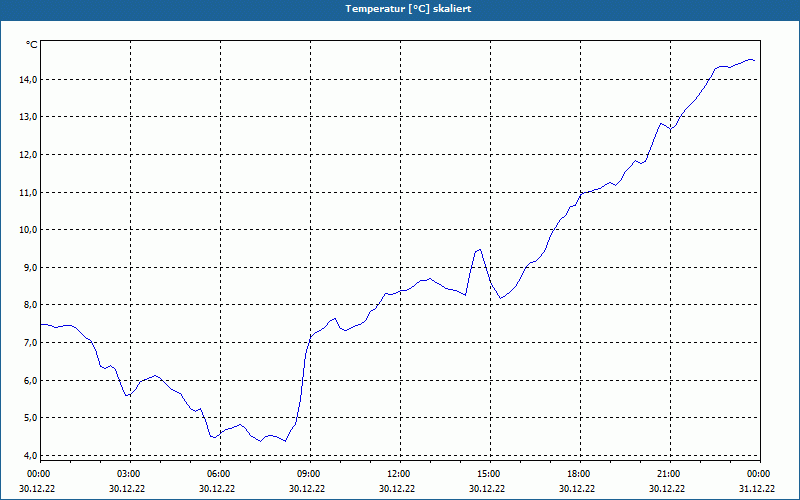Screen dimensions: 800x500
Task: Select the 14,0 y-axis value
Action: 29,80
